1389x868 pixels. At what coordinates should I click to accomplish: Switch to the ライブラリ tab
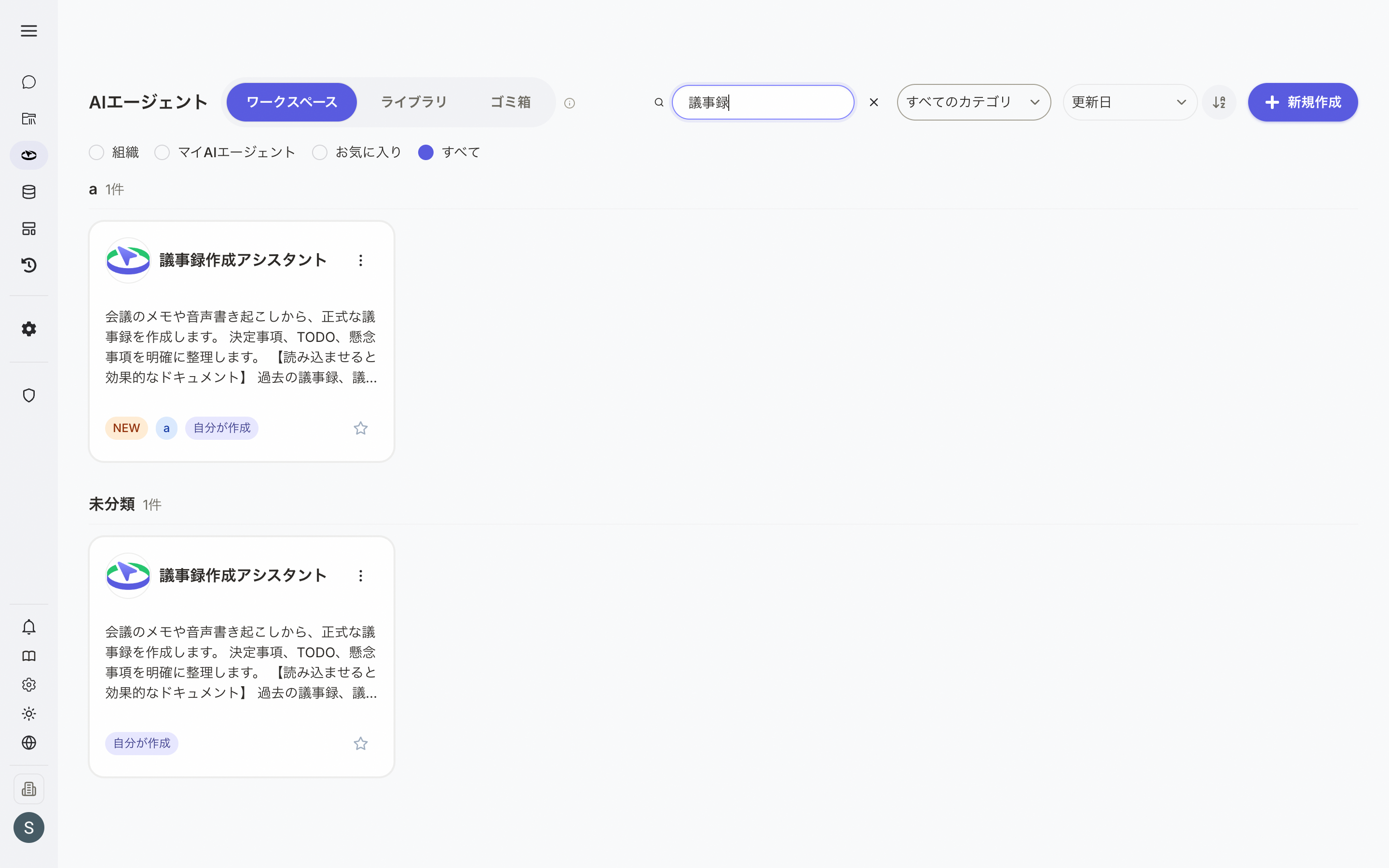pos(414,102)
